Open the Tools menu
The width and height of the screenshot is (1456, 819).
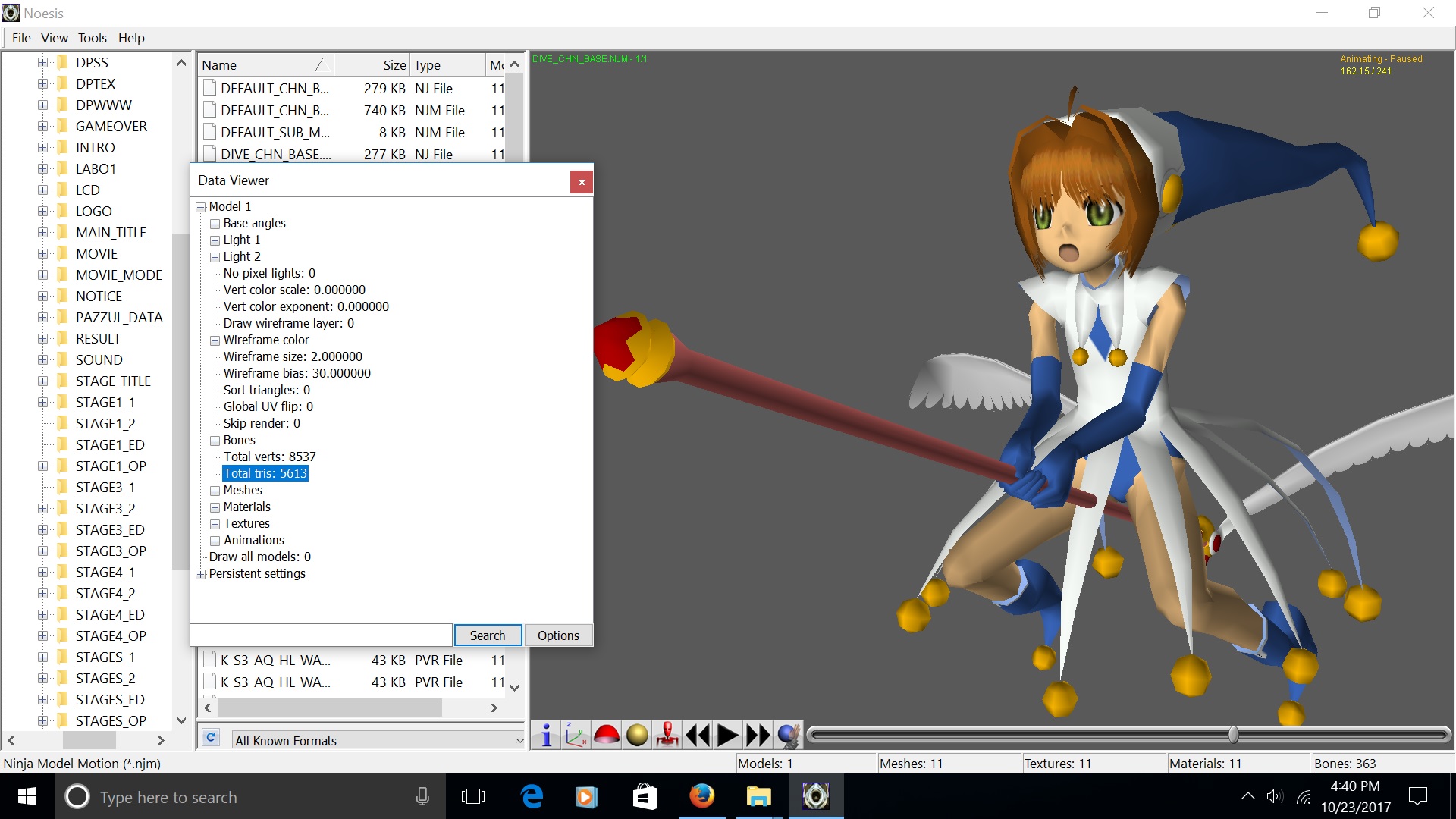point(92,38)
